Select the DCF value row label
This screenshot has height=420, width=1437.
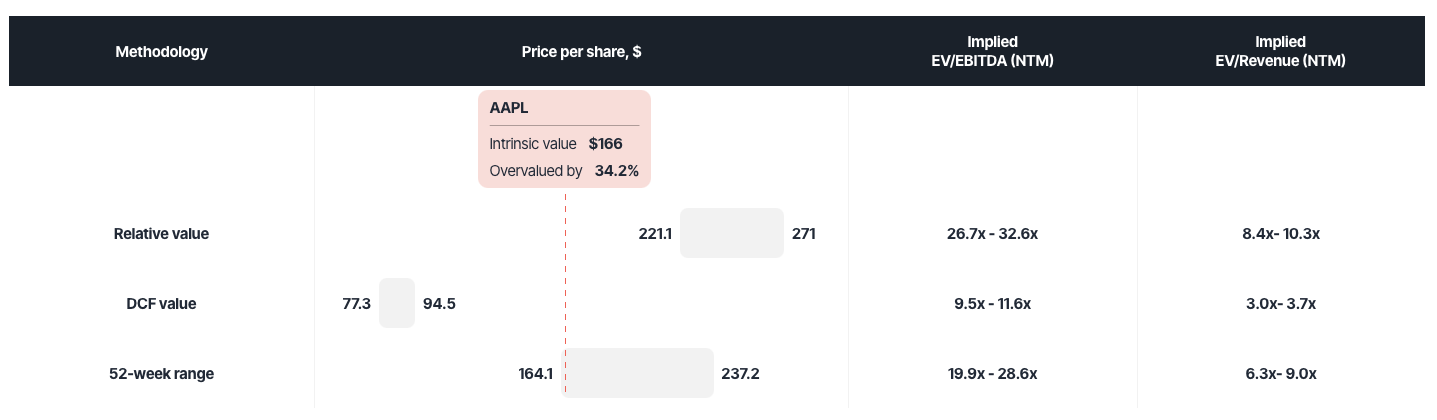point(161,304)
